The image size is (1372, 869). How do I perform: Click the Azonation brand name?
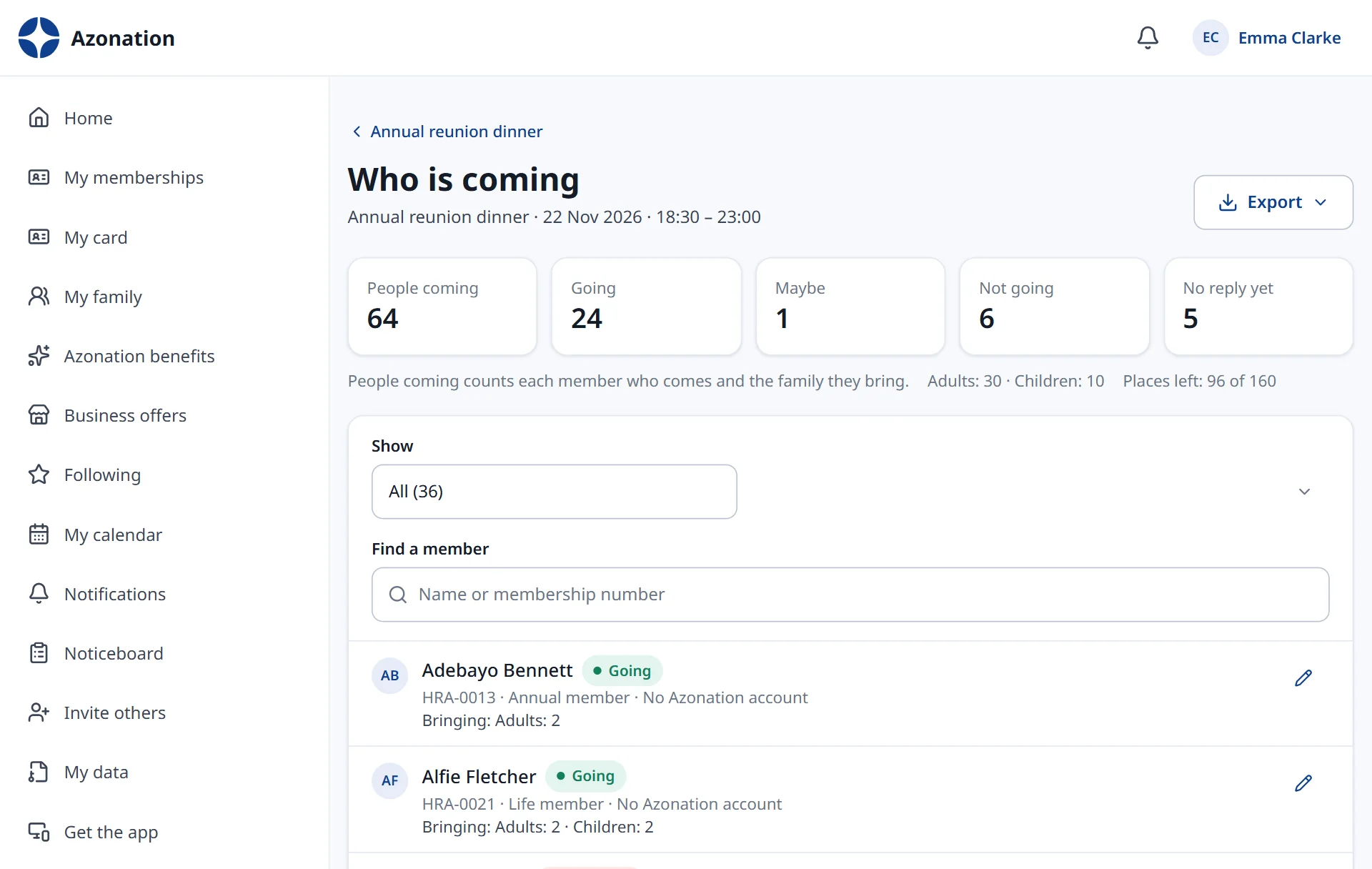coord(123,38)
